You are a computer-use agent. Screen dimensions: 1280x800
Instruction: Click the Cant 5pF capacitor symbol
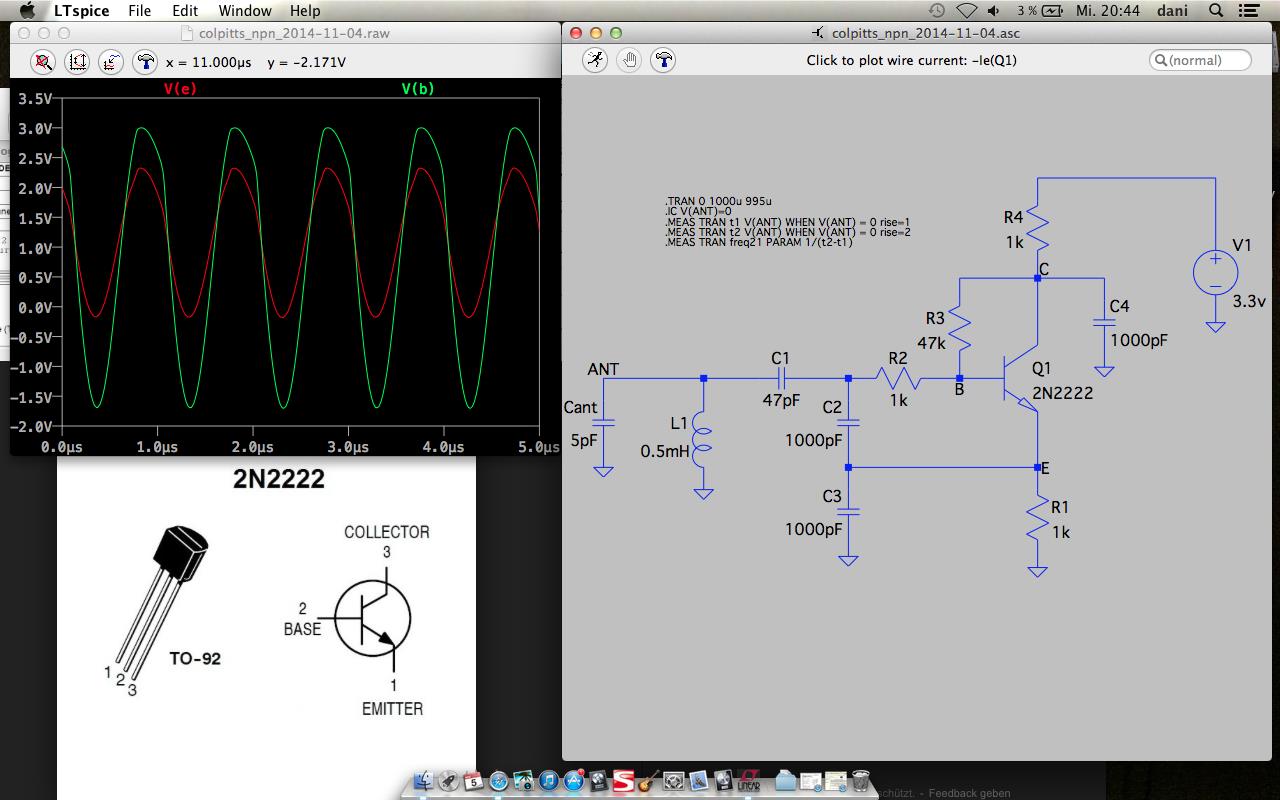coord(603,424)
